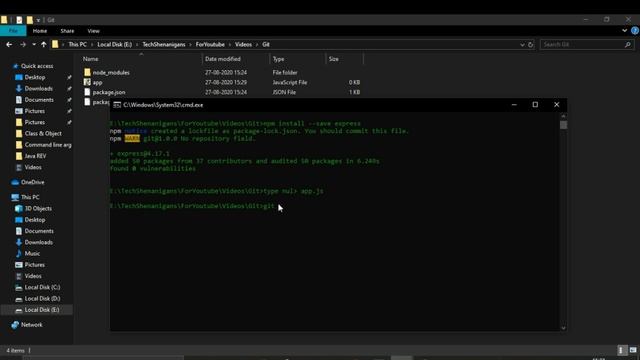Select the node_modules folder

(x=111, y=73)
